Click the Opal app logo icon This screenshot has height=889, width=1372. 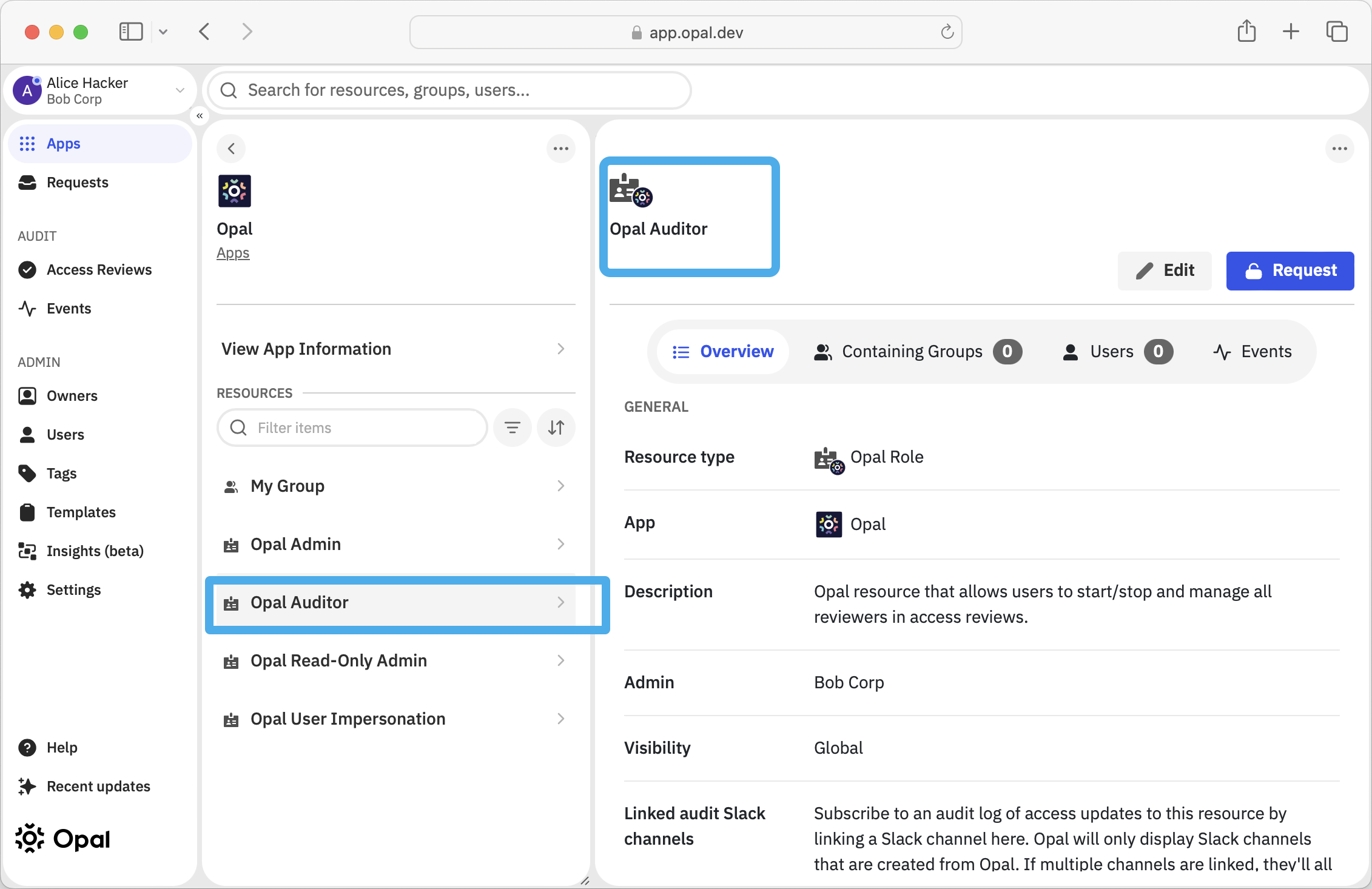coord(235,191)
